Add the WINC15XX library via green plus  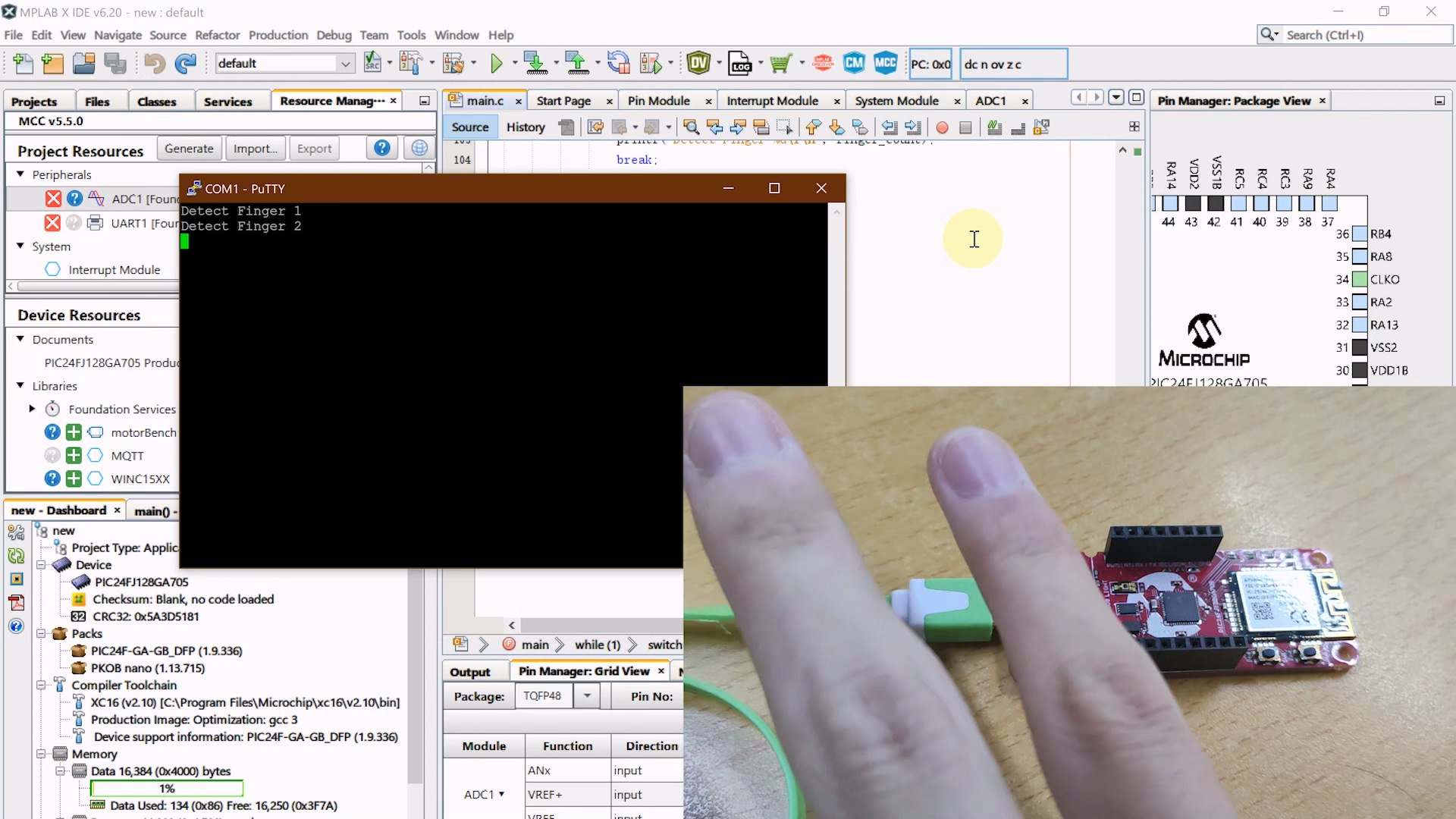point(74,479)
